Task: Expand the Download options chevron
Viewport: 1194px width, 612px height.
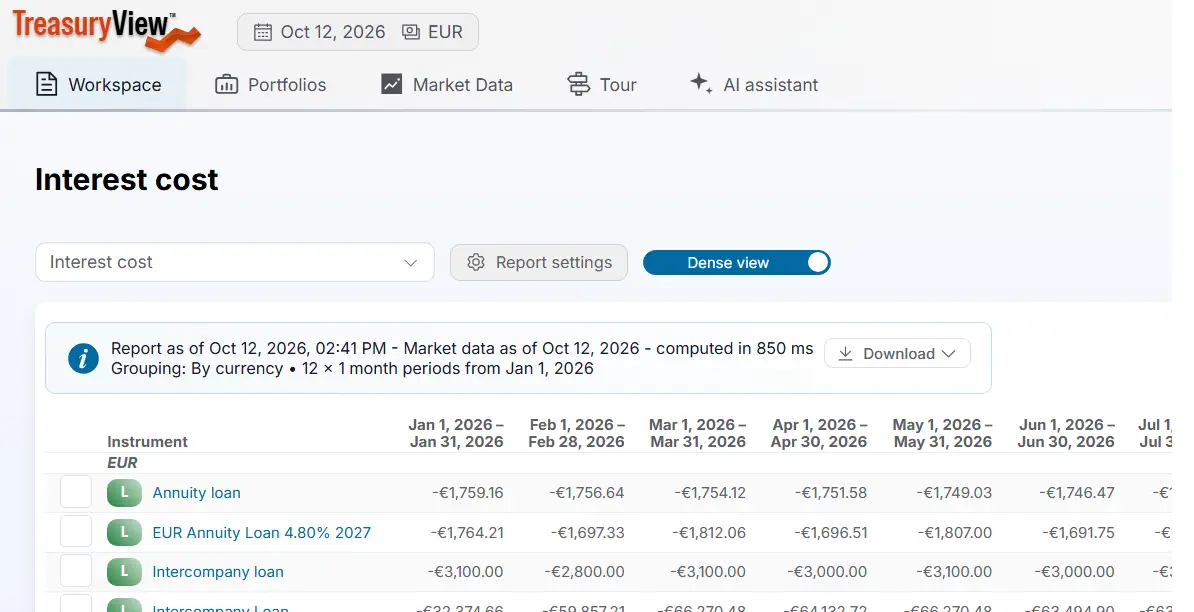Action: pyautogui.click(x=949, y=354)
